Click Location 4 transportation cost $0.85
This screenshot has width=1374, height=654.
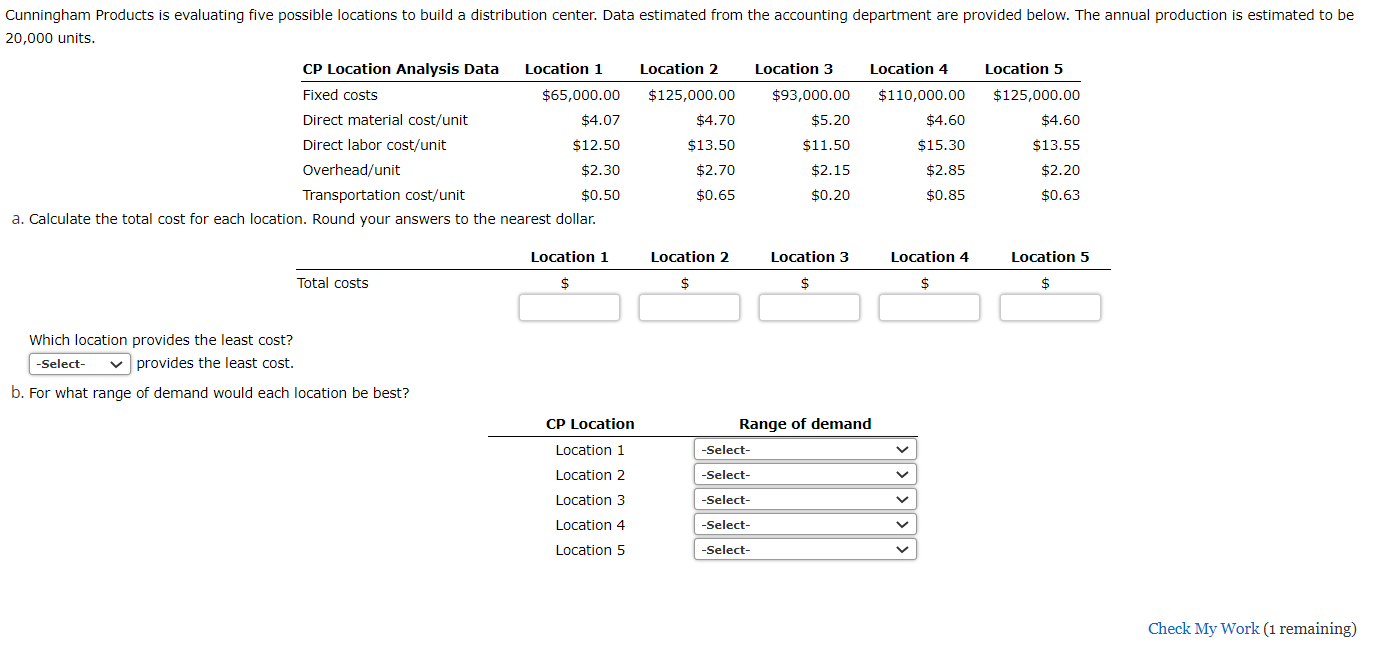[945, 195]
